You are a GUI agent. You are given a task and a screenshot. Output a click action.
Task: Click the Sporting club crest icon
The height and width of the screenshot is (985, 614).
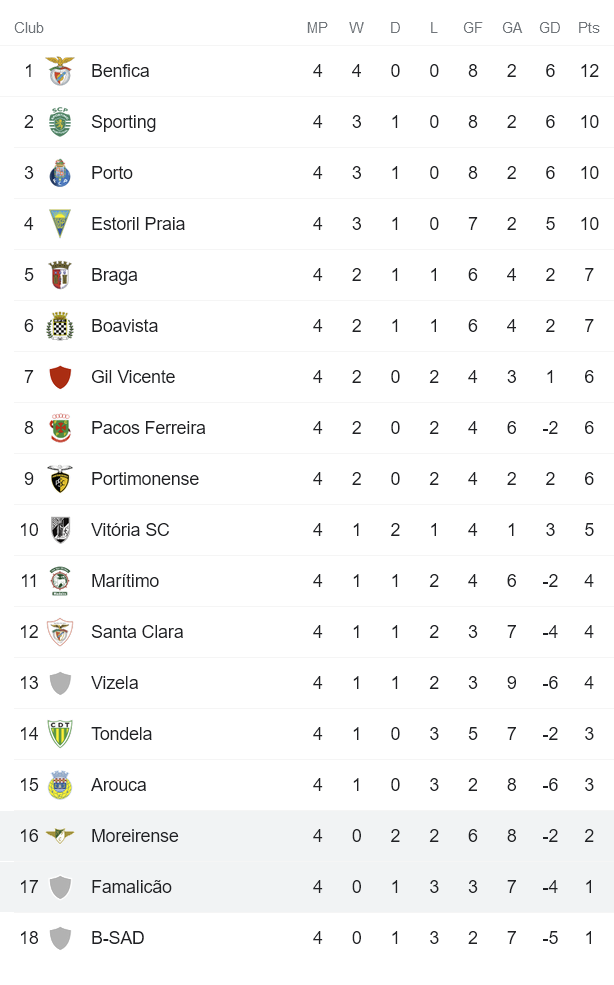tap(60, 122)
